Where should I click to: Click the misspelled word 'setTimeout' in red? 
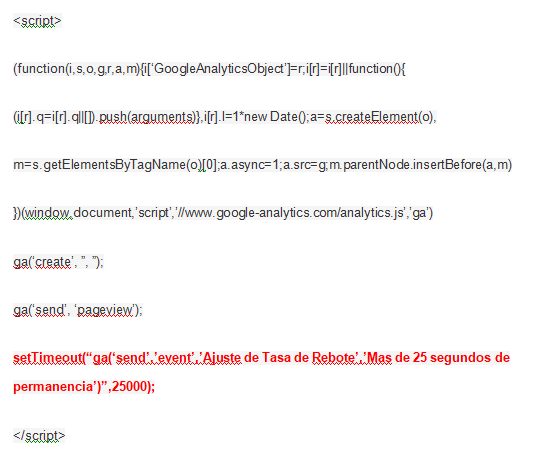click(x=48, y=358)
